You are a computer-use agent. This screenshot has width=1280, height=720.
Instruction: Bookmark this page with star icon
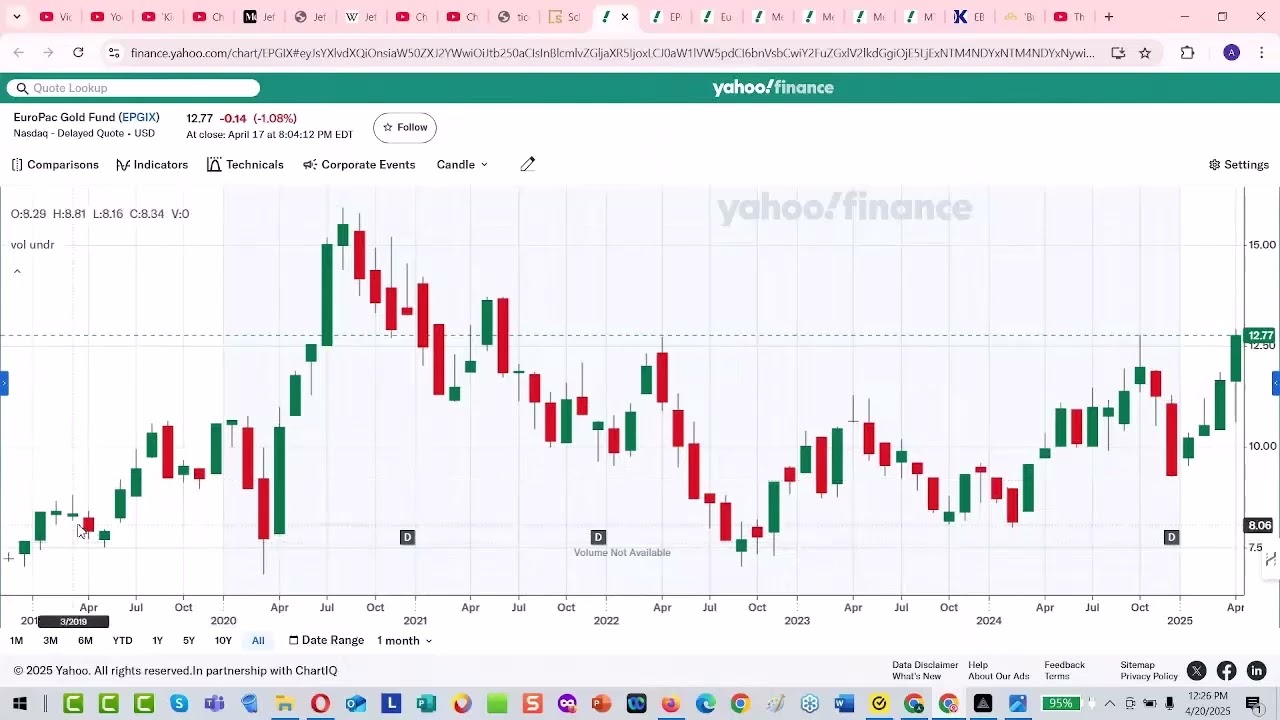point(1145,53)
